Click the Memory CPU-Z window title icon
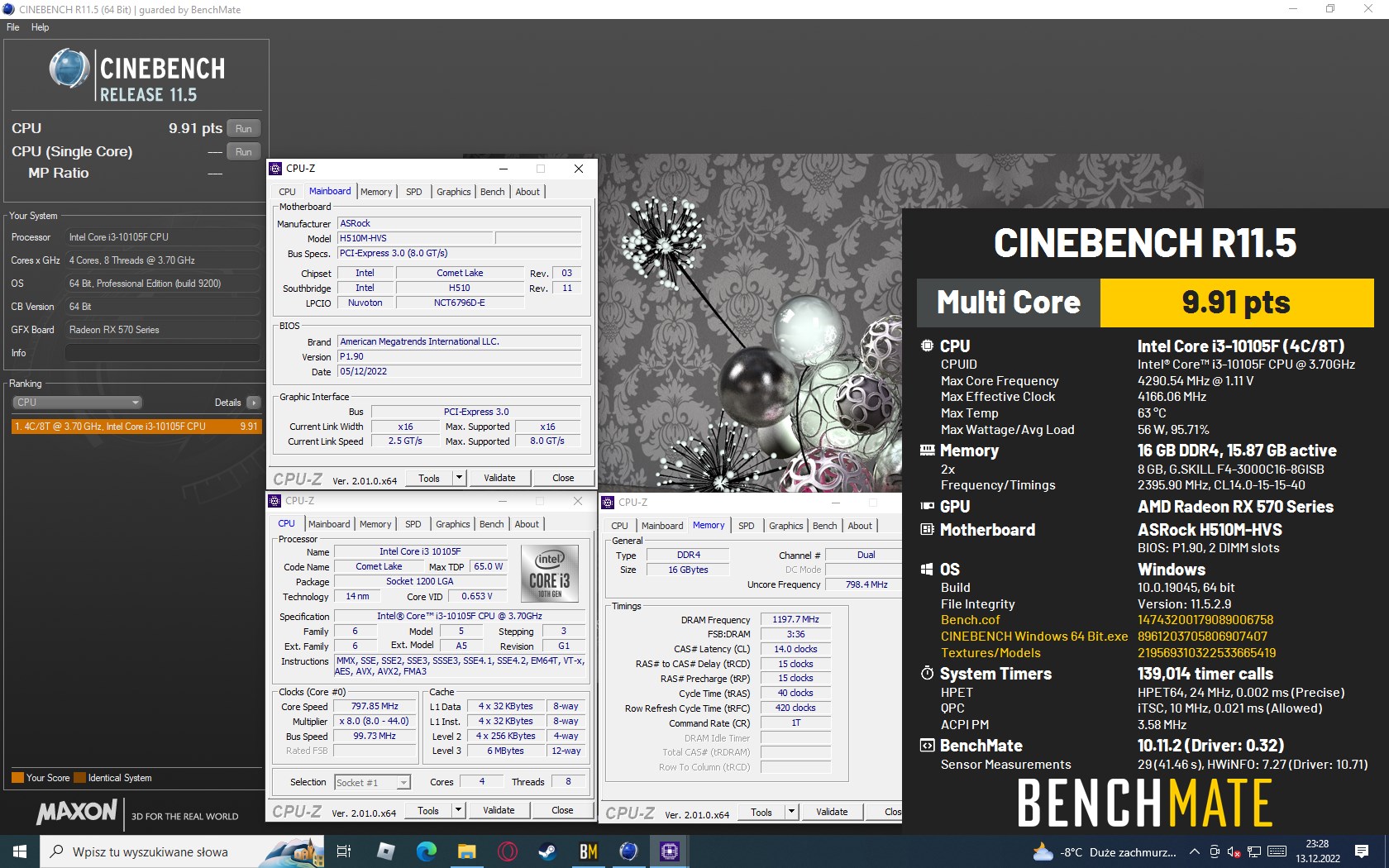This screenshot has height=868, width=1389. tap(609, 503)
